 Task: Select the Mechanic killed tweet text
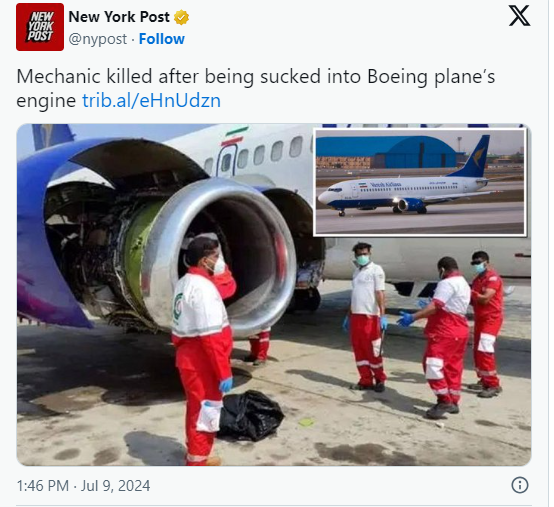[255, 88]
